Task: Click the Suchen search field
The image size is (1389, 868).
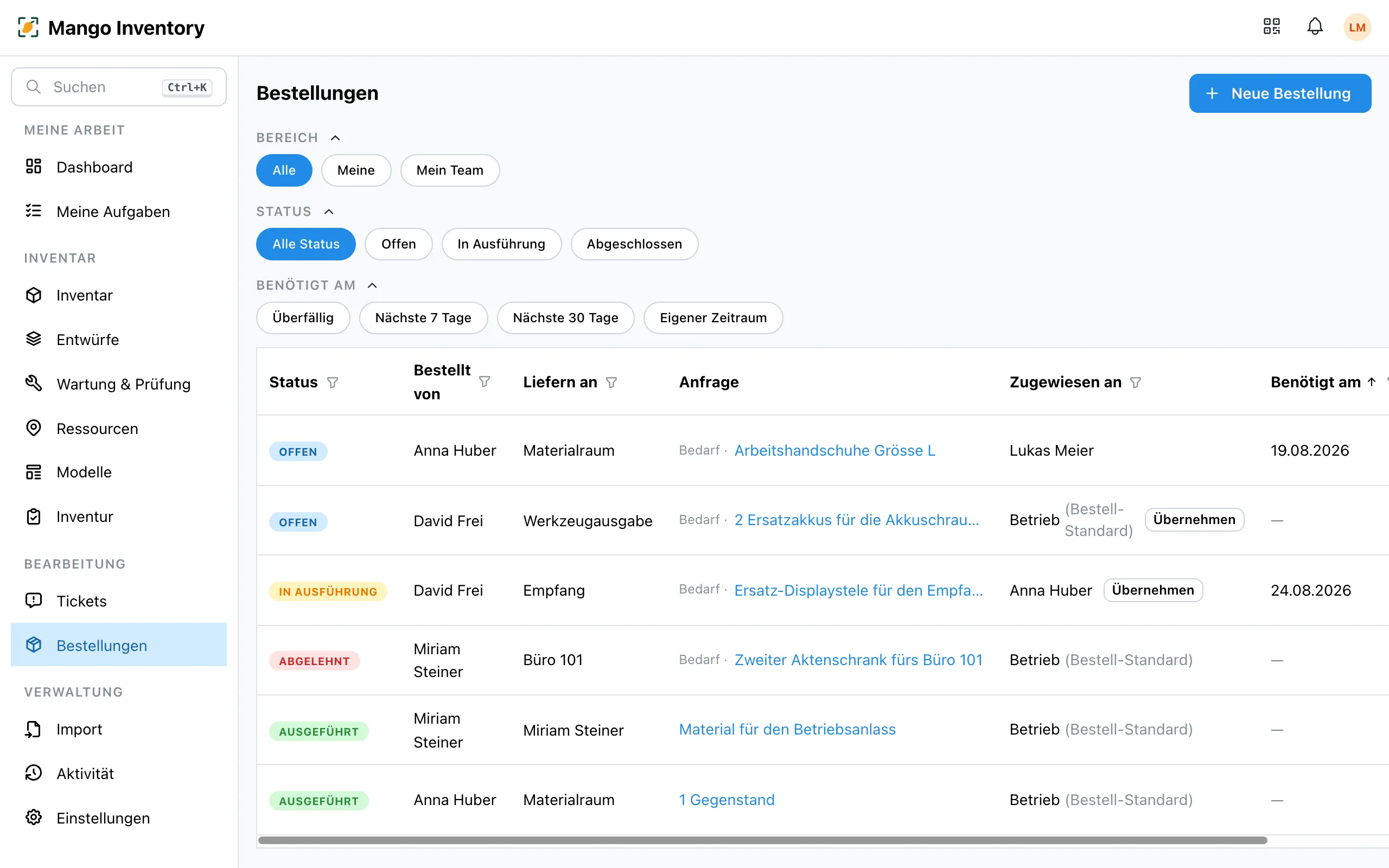Action: coord(119,87)
